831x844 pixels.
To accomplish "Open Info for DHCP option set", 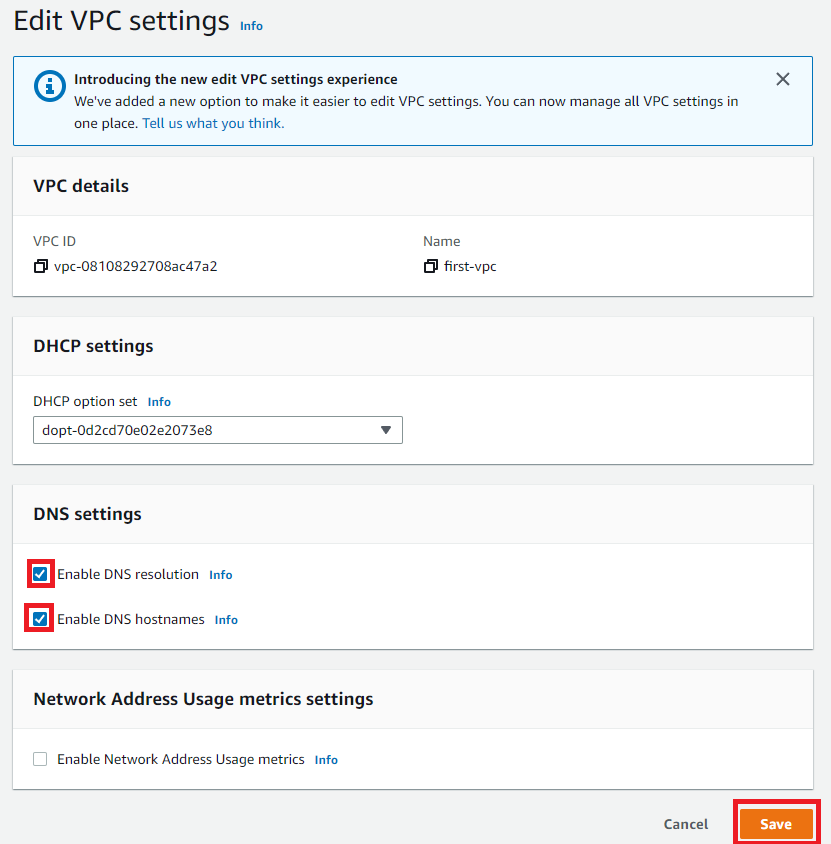I will click(159, 402).
